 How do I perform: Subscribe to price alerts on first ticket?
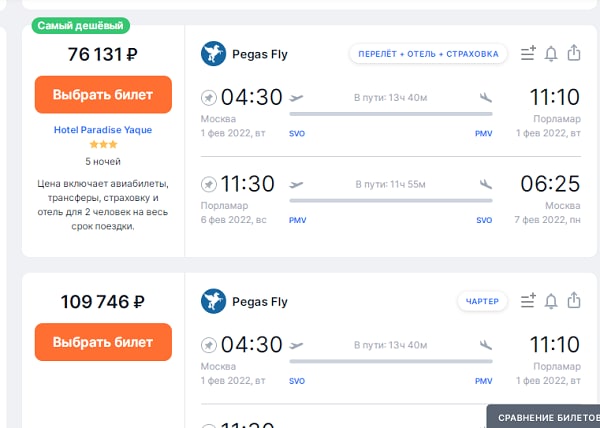(551, 54)
